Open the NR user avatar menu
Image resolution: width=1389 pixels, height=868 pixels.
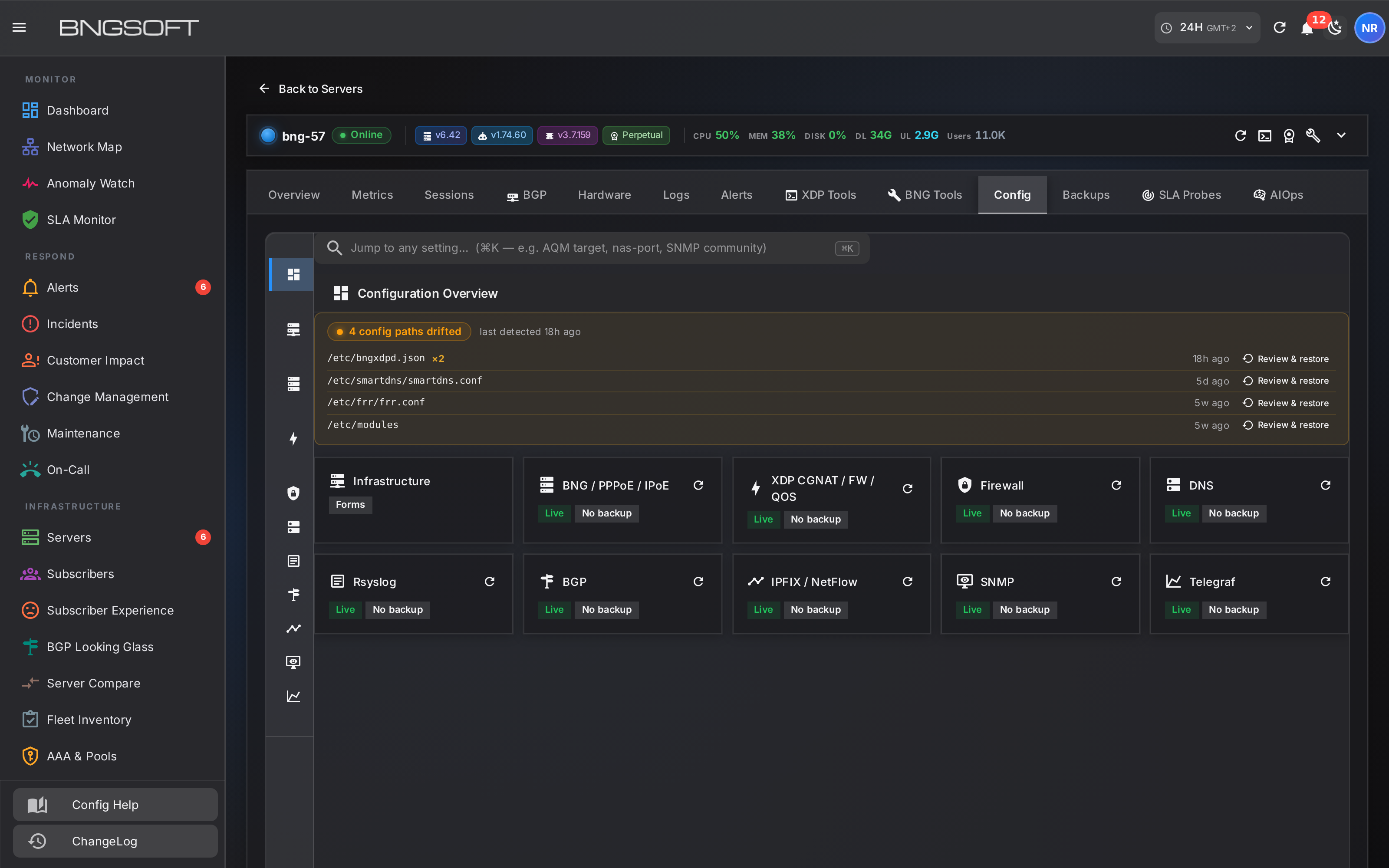pyautogui.click(x=1369, y=27)
